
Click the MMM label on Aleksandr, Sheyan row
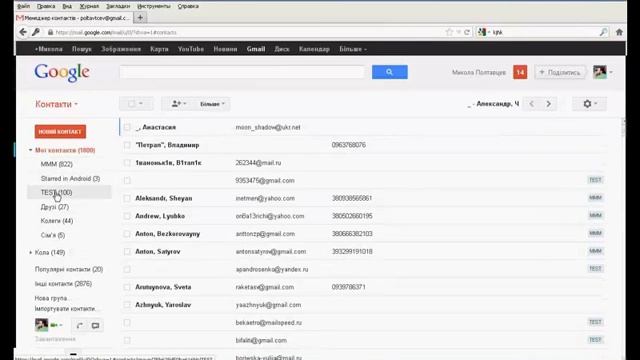click(x=596, y=198)
